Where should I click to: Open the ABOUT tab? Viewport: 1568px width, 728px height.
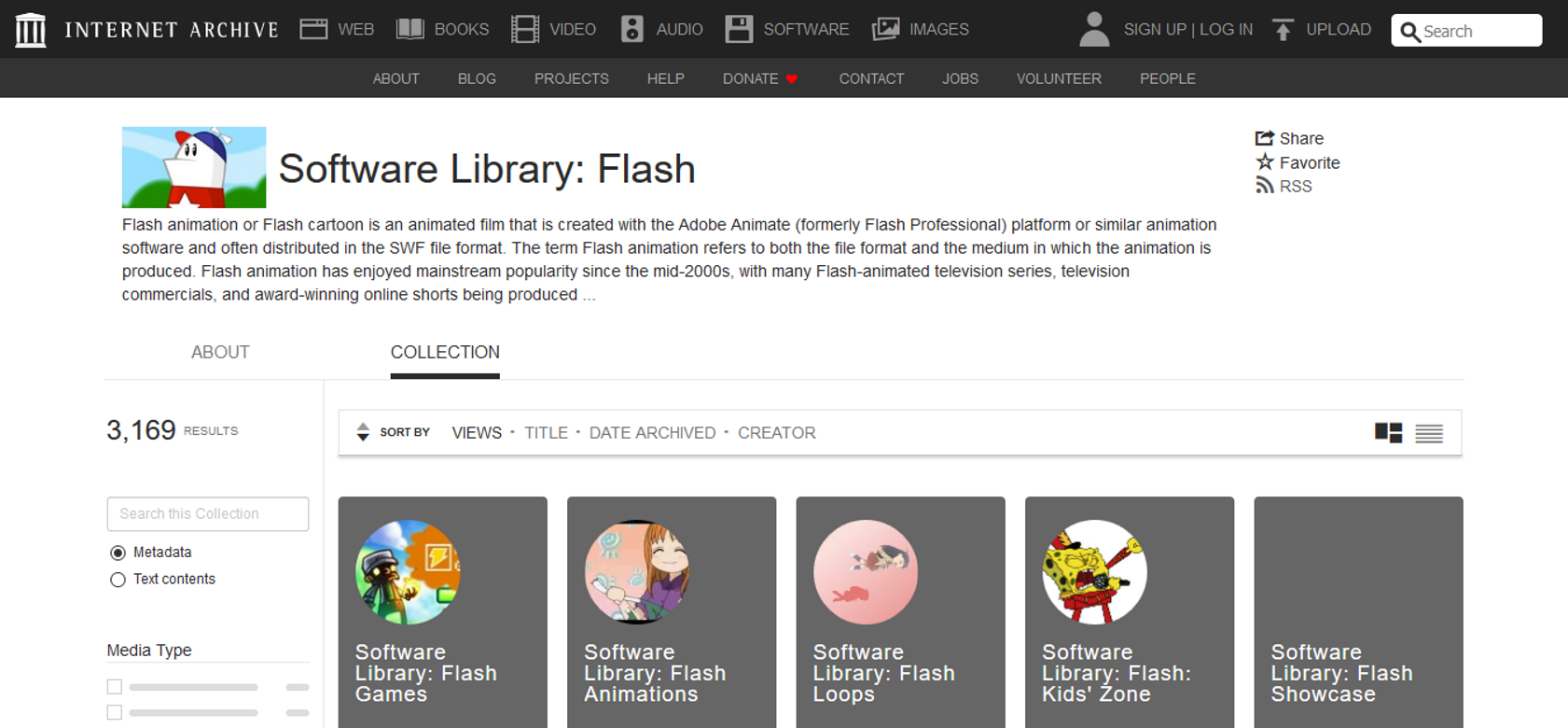coord(220,352)
